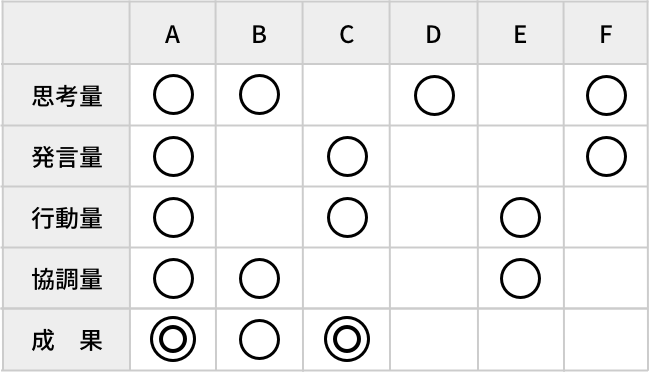The height and width of the screenshot is (372, 649).
Task: Select the circle for 思考量 under column F
Action: coord(606,95)
